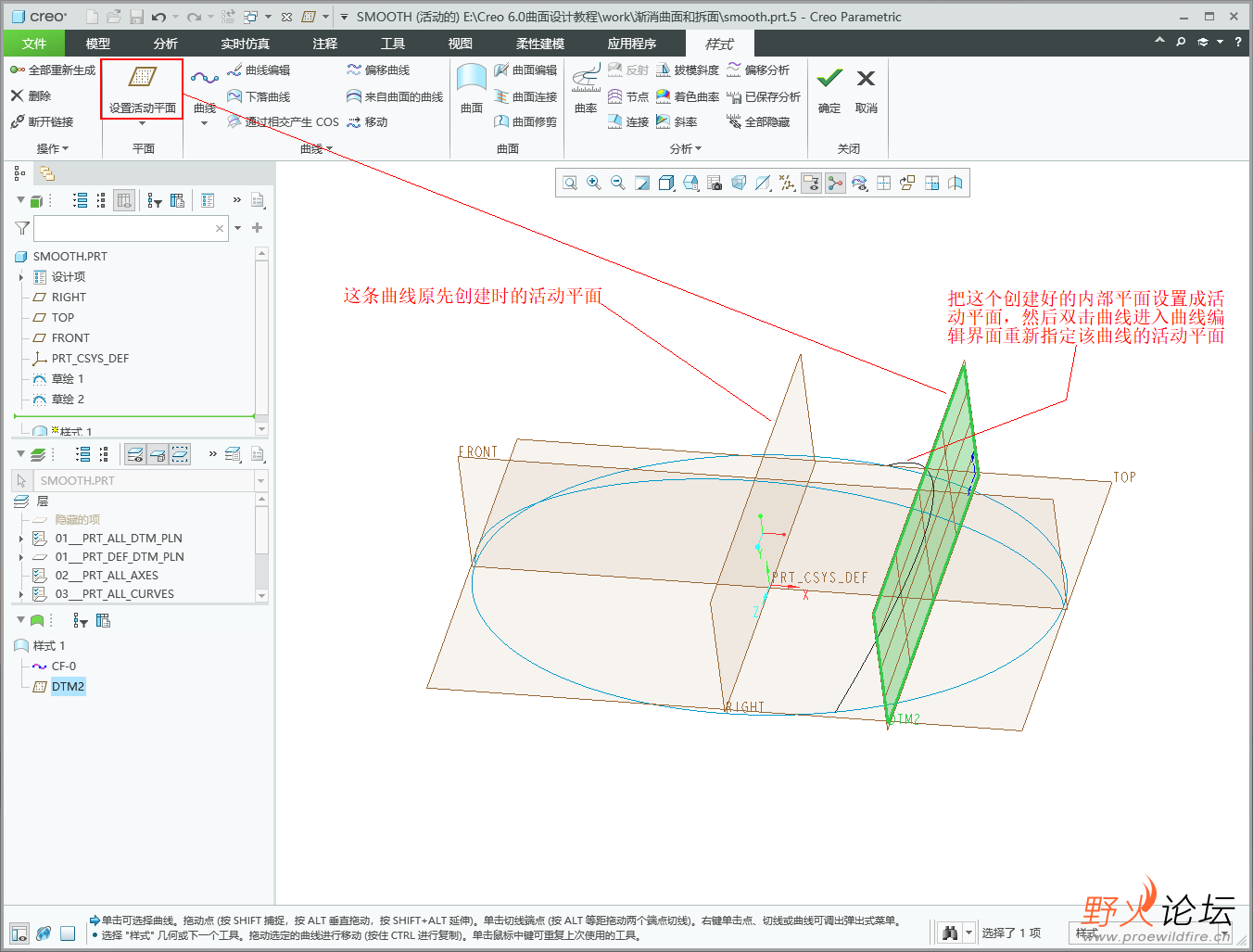Click the 全部隐藏 (hide all) analysis button

coord(758,122)
